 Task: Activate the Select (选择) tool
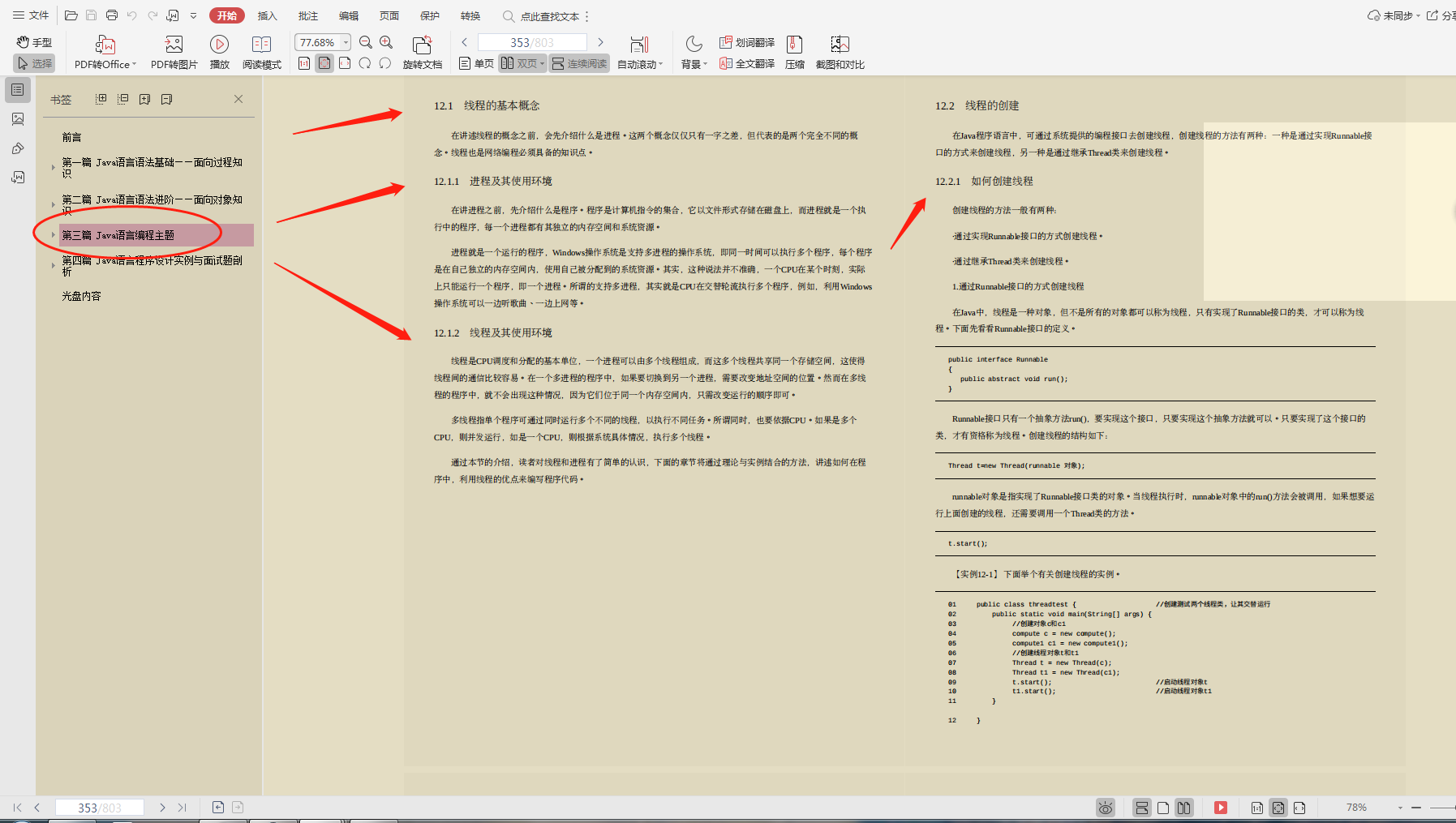34,63
